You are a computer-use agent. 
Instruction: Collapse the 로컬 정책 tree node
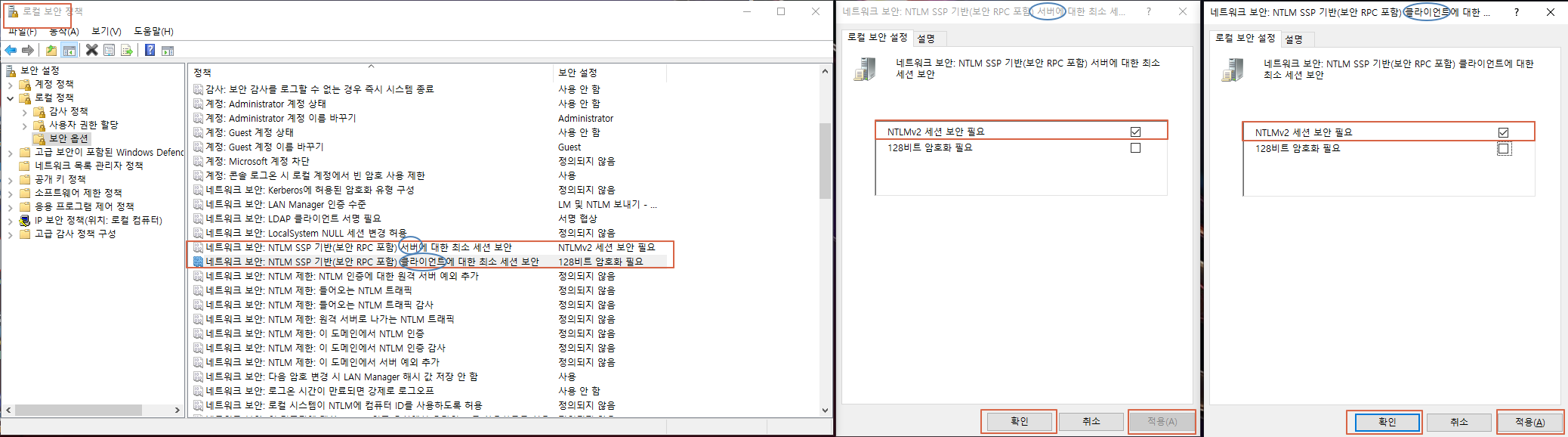(x=11, y=98)
